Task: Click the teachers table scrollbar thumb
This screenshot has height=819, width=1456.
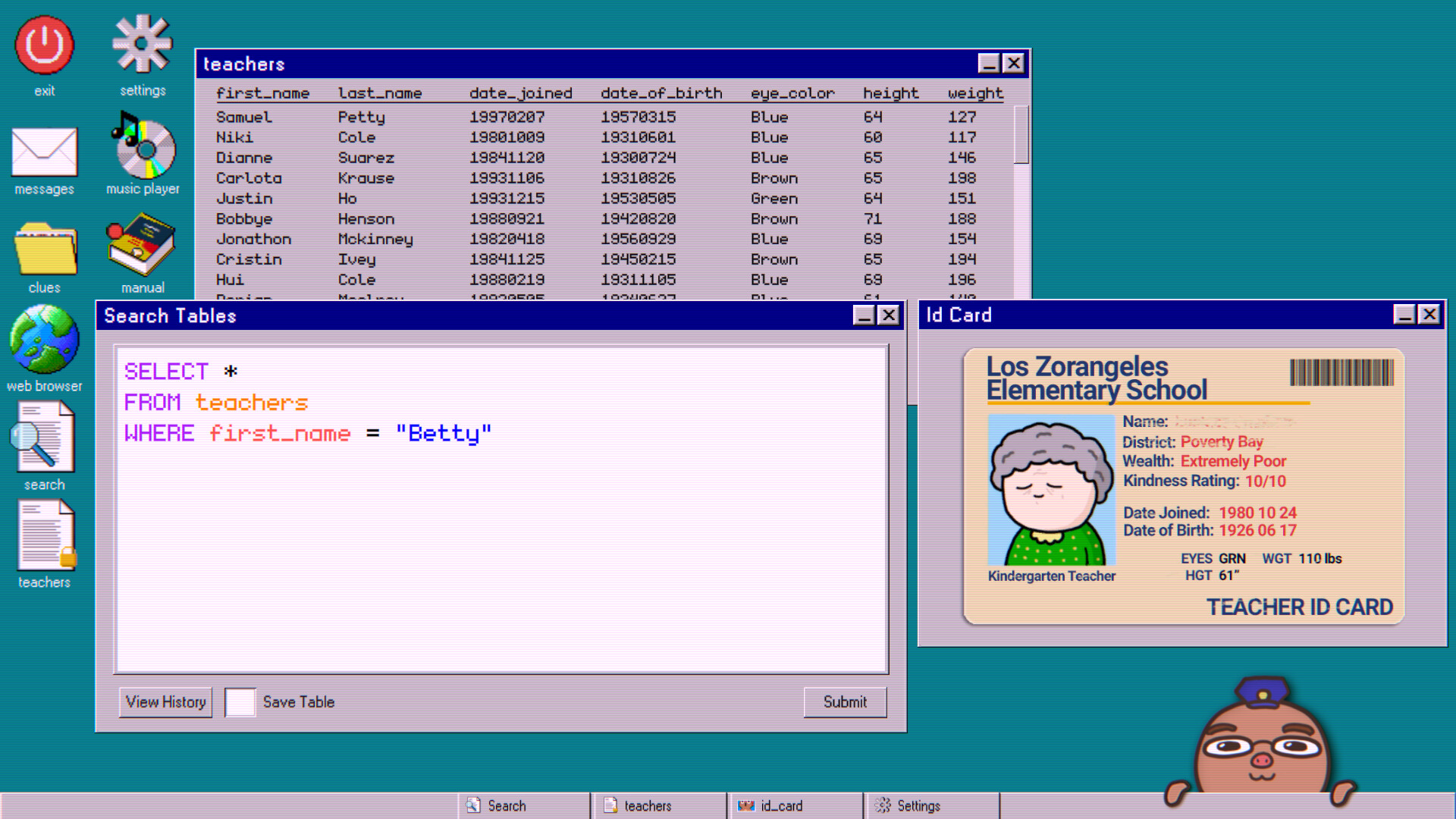Action: click(1021, 134)
